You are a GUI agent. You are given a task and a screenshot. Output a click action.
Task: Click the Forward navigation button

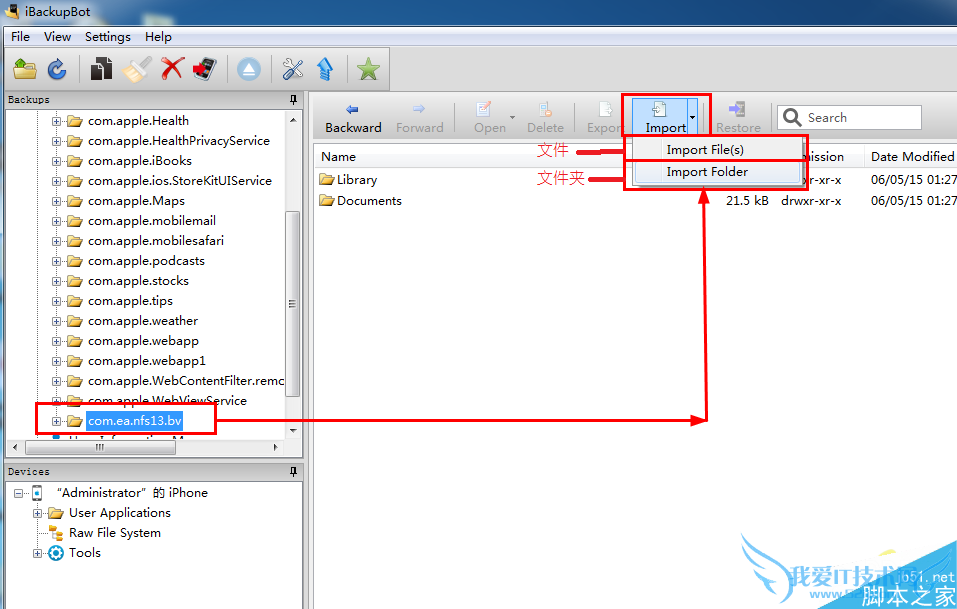tap(419, 118)
